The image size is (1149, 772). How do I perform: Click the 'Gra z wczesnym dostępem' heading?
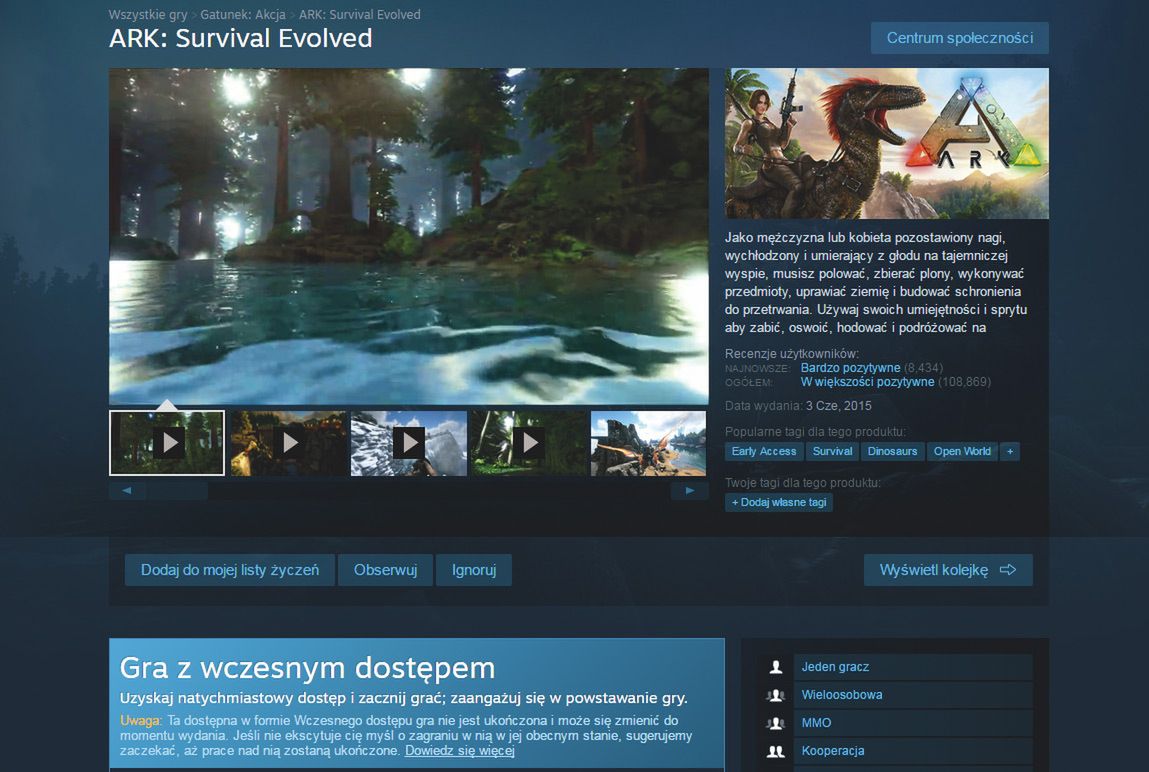pyautogui.click(x=307, y=668)
